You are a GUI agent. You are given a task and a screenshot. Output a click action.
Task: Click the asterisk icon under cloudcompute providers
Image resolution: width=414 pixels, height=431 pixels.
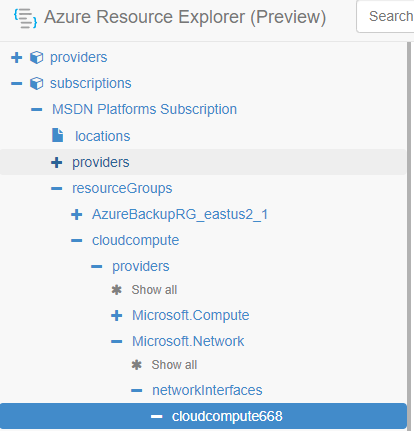[117, 290]
